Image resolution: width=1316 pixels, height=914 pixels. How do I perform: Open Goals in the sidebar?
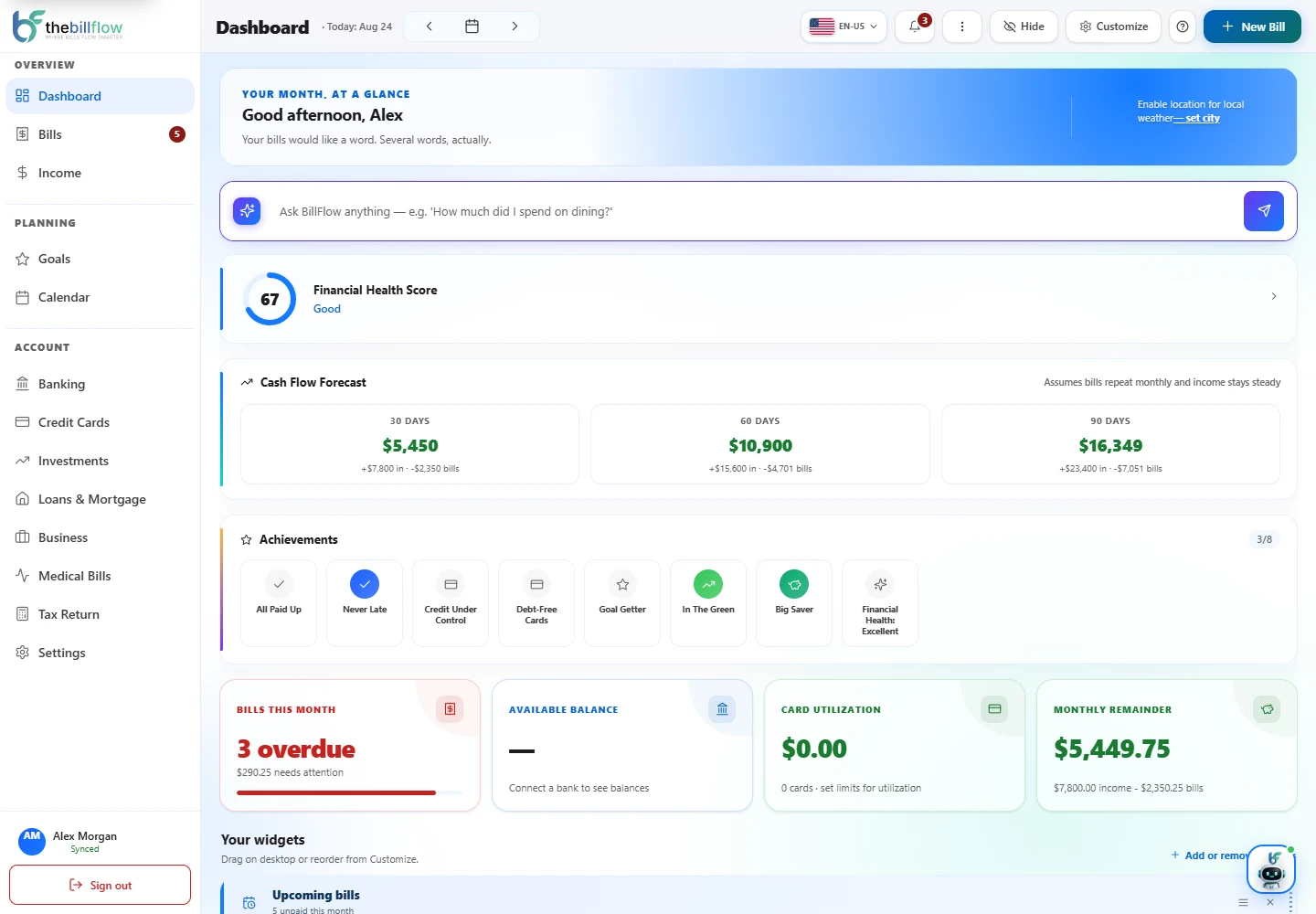coord(100,259)
